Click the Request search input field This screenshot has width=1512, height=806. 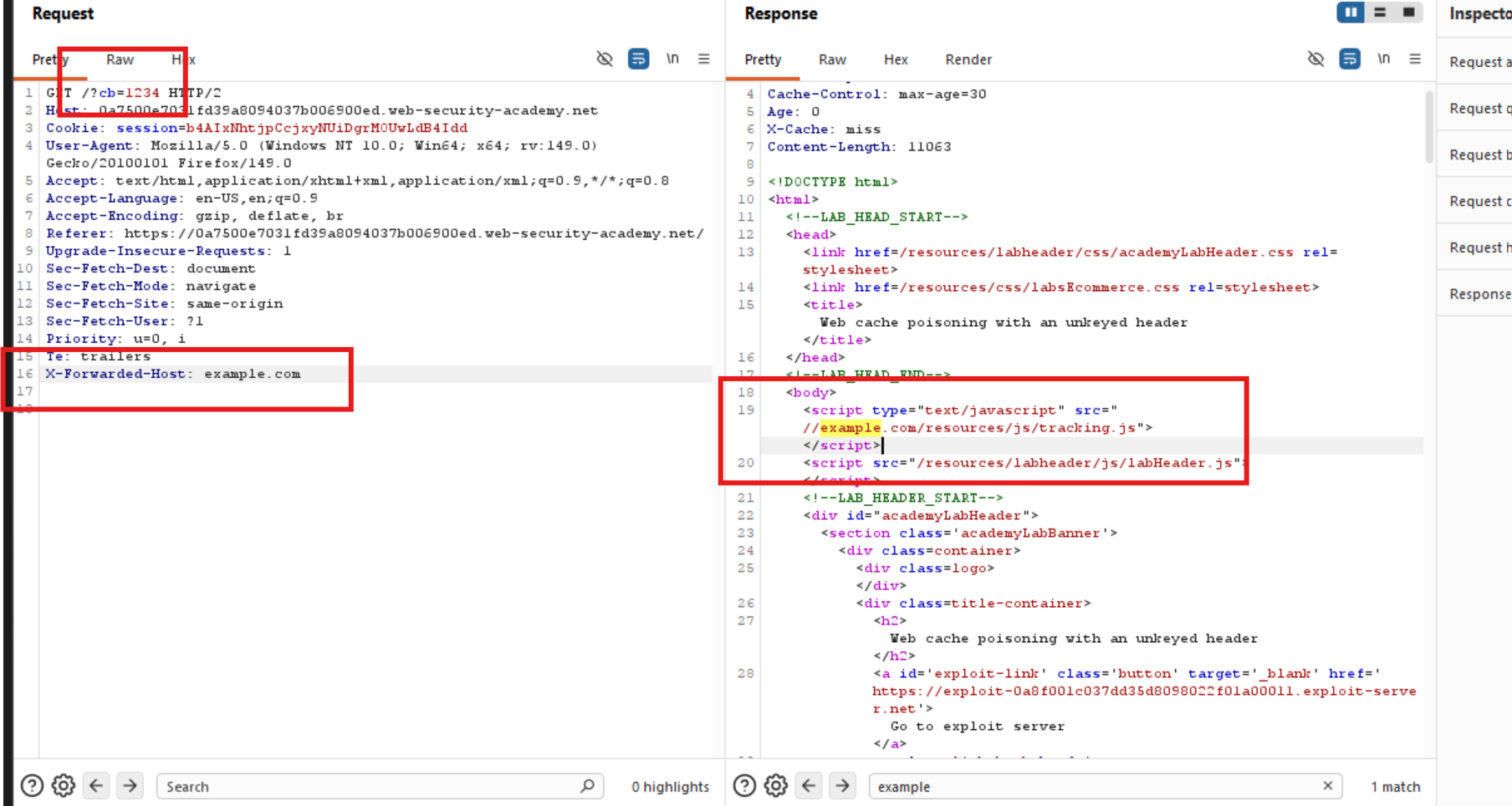point(380,786)
